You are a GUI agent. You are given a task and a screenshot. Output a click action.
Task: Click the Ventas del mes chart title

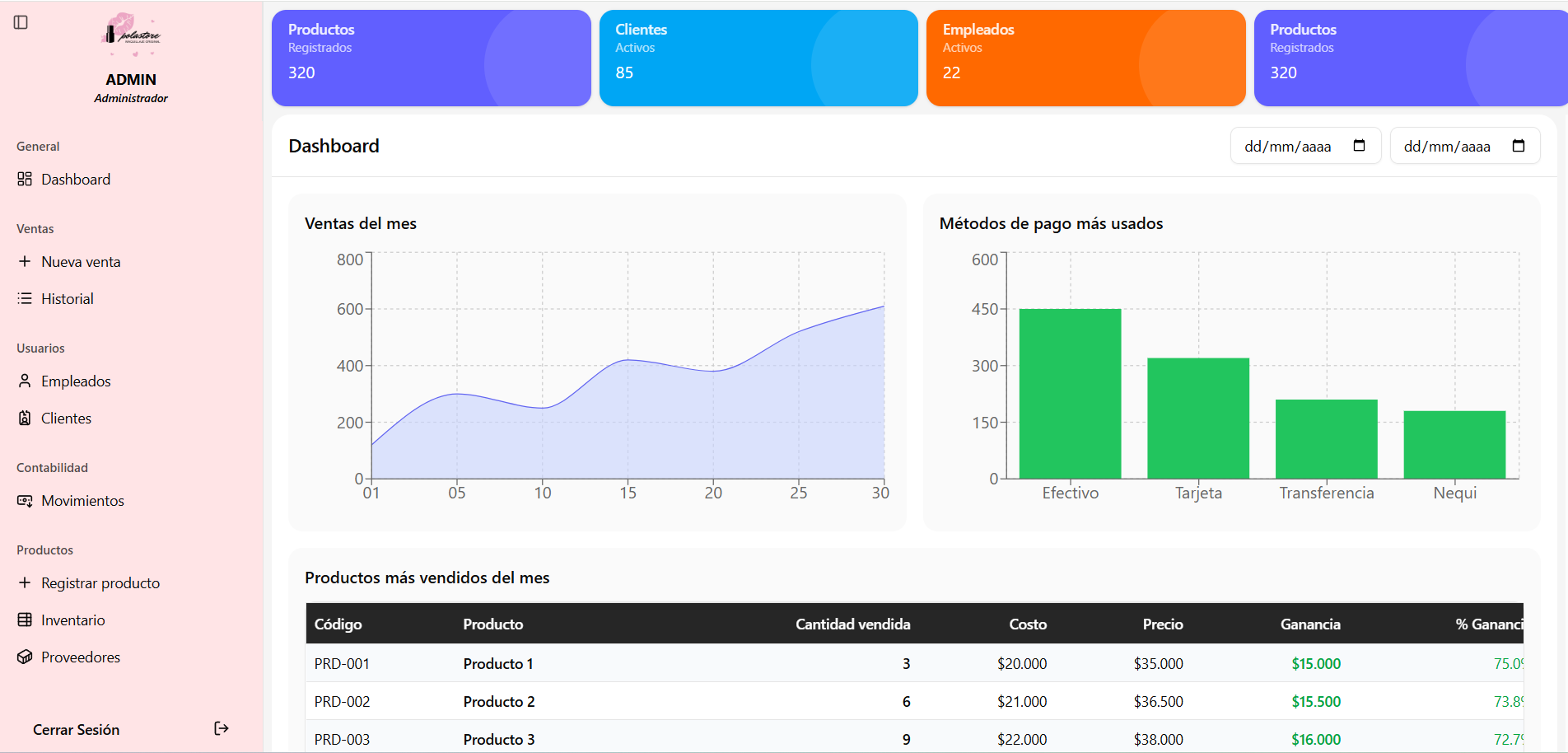361,223
